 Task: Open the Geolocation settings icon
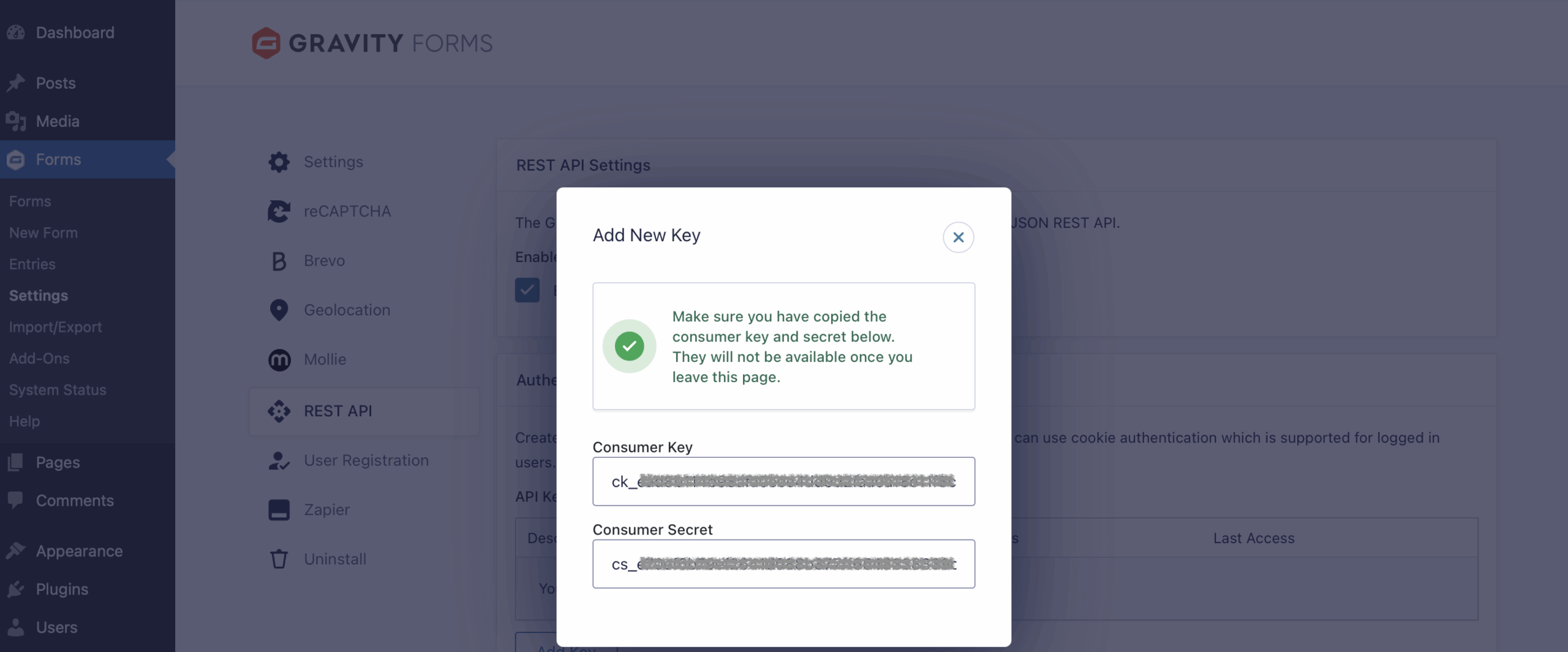(279, 310)
